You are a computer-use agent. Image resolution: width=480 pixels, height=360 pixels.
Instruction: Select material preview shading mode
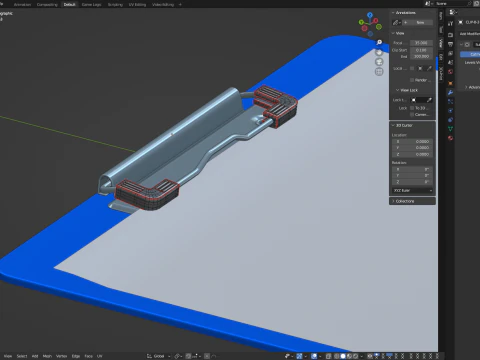tap(349, 356)
